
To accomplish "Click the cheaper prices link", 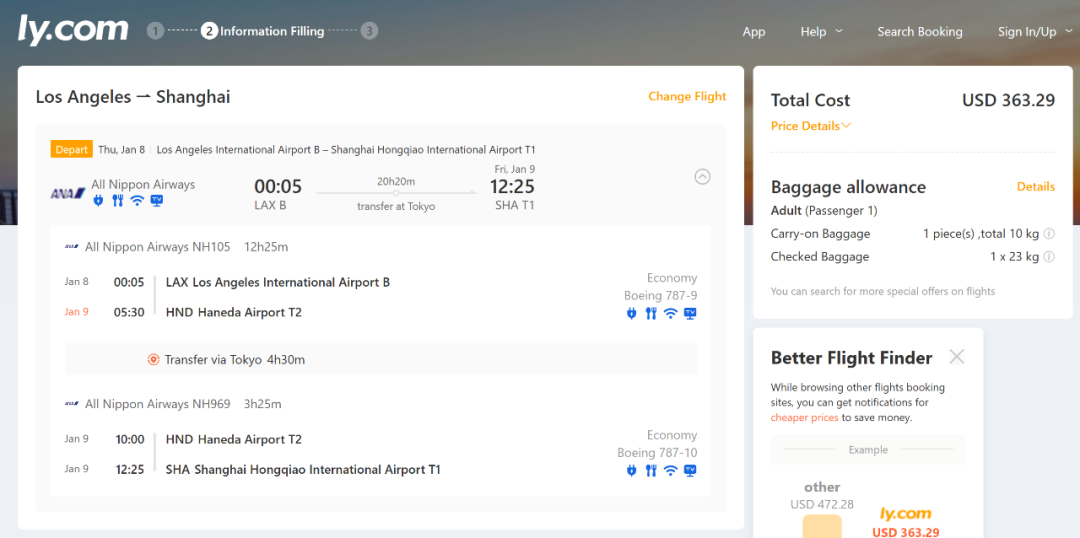I will pyautogui.click(x=804, y=418).
